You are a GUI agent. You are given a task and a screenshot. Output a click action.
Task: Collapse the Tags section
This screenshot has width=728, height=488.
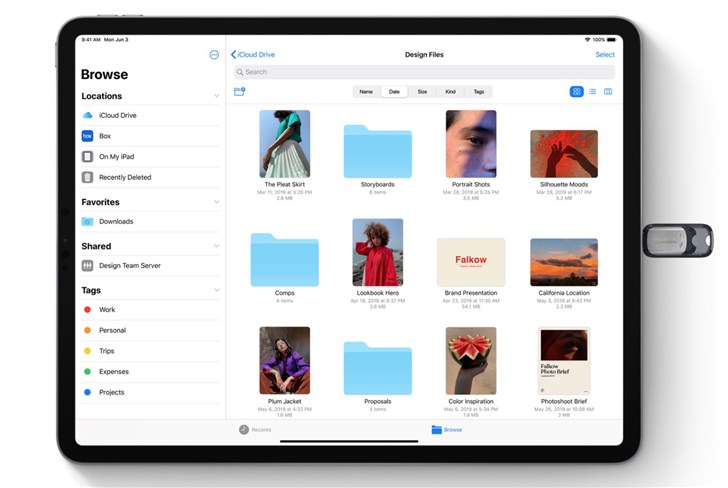point(216,291)
